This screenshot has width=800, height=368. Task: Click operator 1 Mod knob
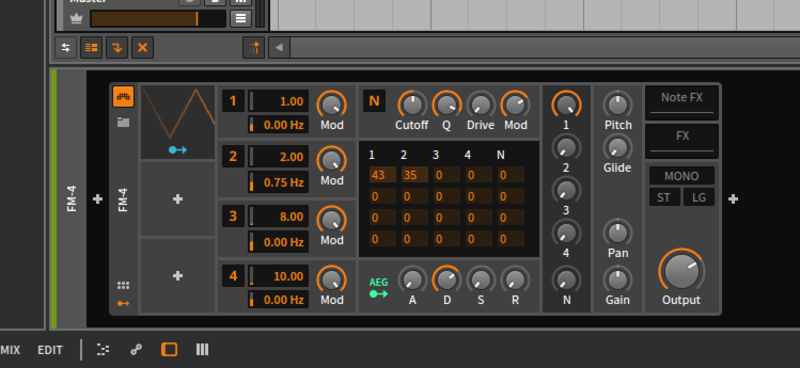coord(331,105)
